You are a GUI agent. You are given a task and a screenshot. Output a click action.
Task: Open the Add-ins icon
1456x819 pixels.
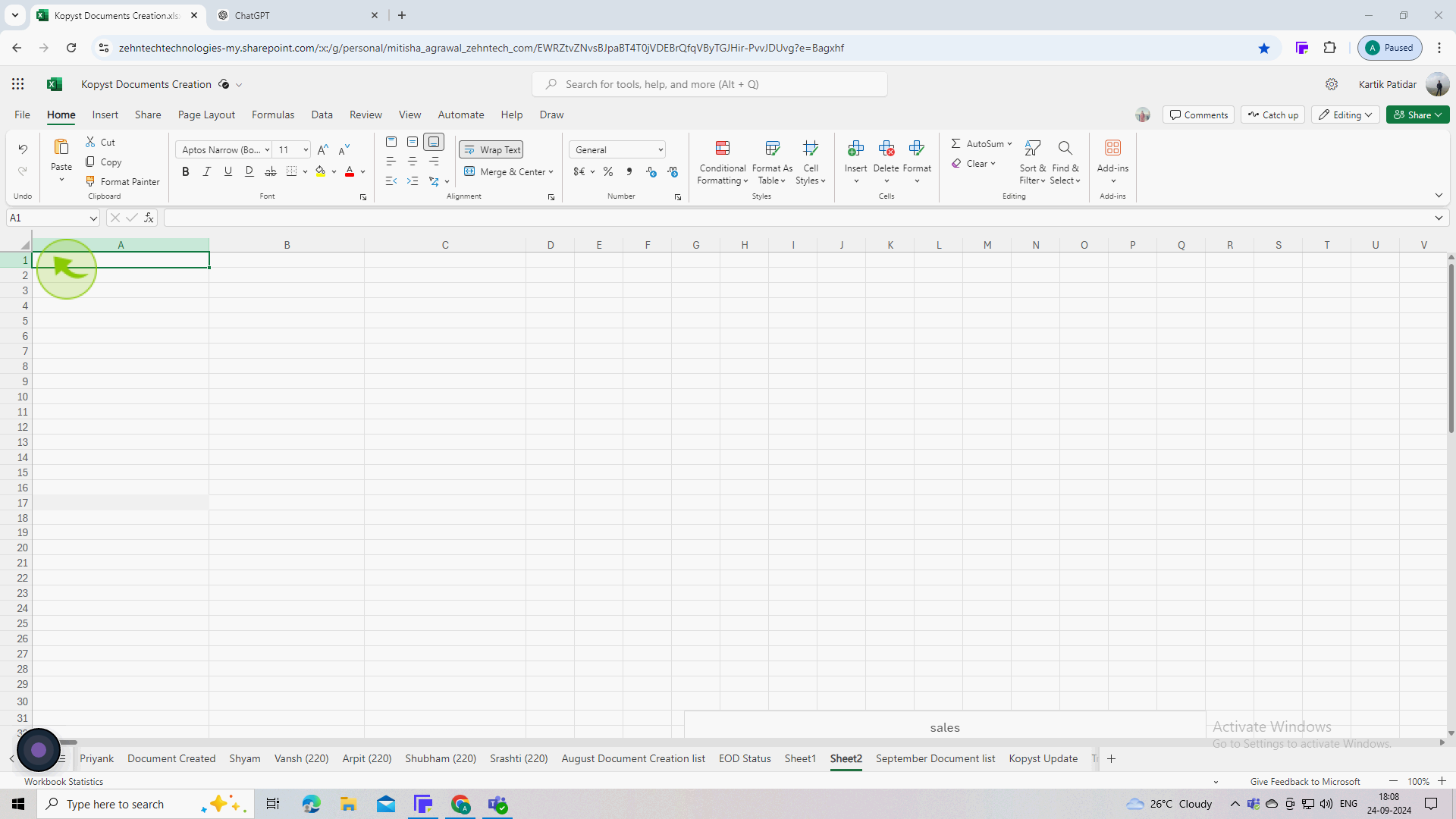coord(1112,148)
